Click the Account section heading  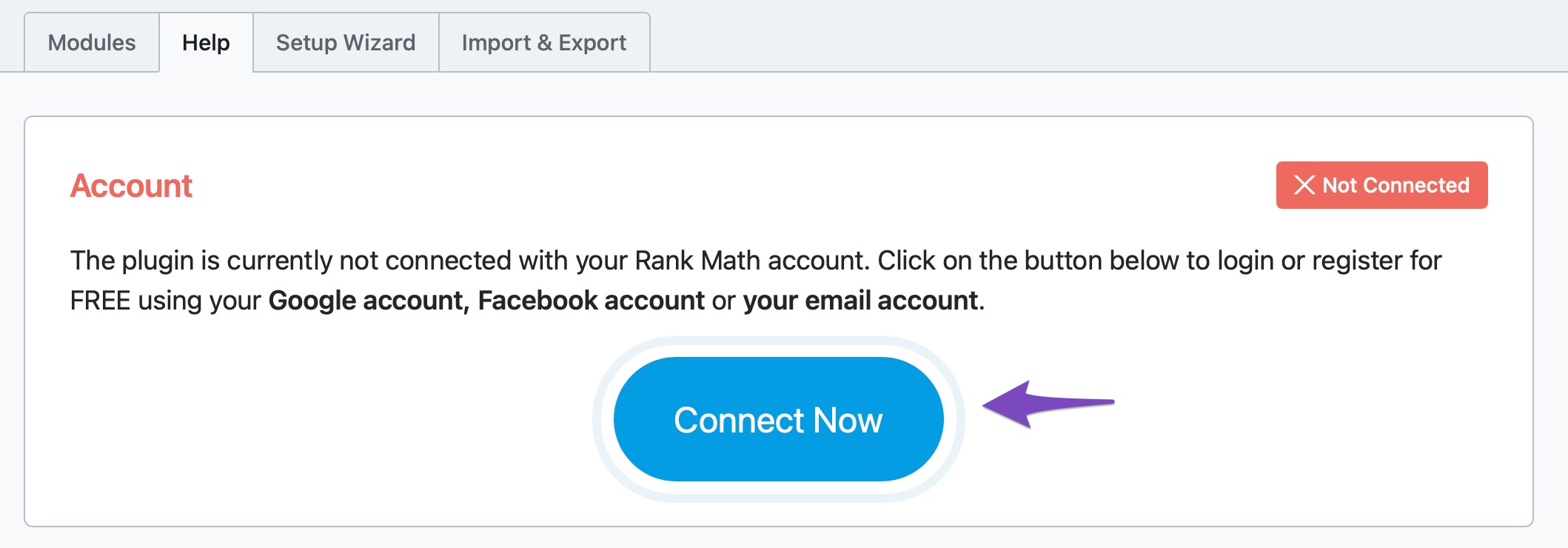click(130, 185)
